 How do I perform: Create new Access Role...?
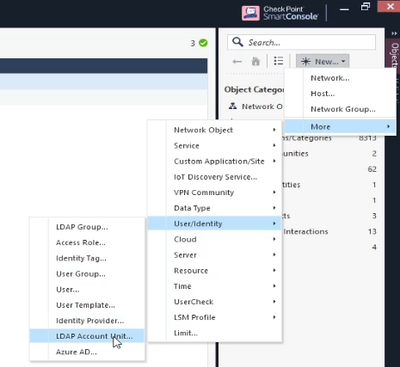(x=87, y=243)
